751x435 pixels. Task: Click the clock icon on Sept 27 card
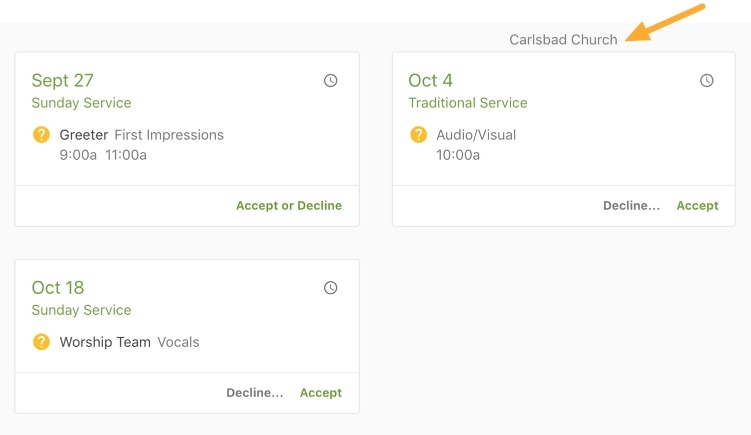330,80
